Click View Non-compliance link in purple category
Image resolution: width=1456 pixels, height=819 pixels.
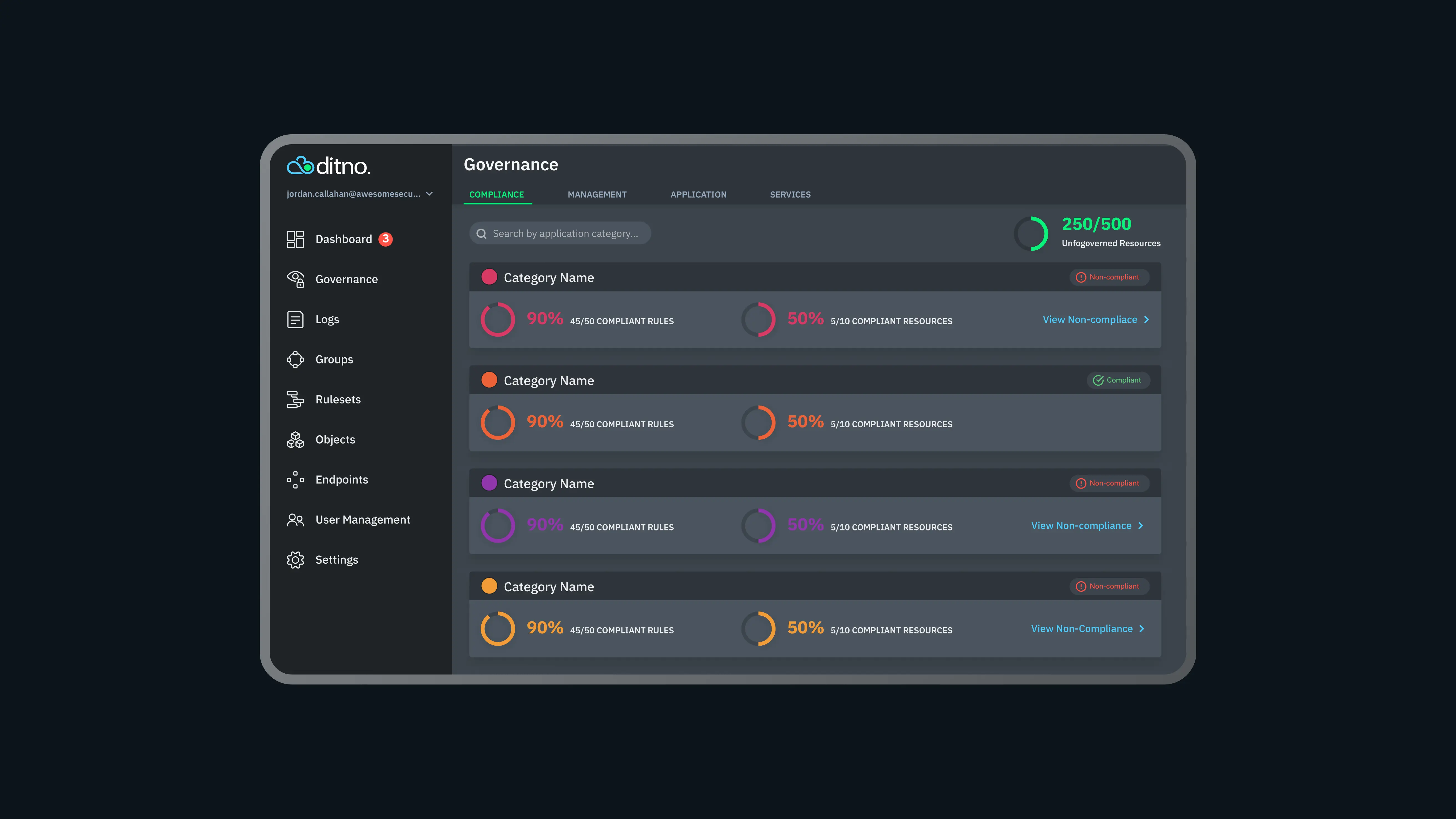click(1081, 526)
